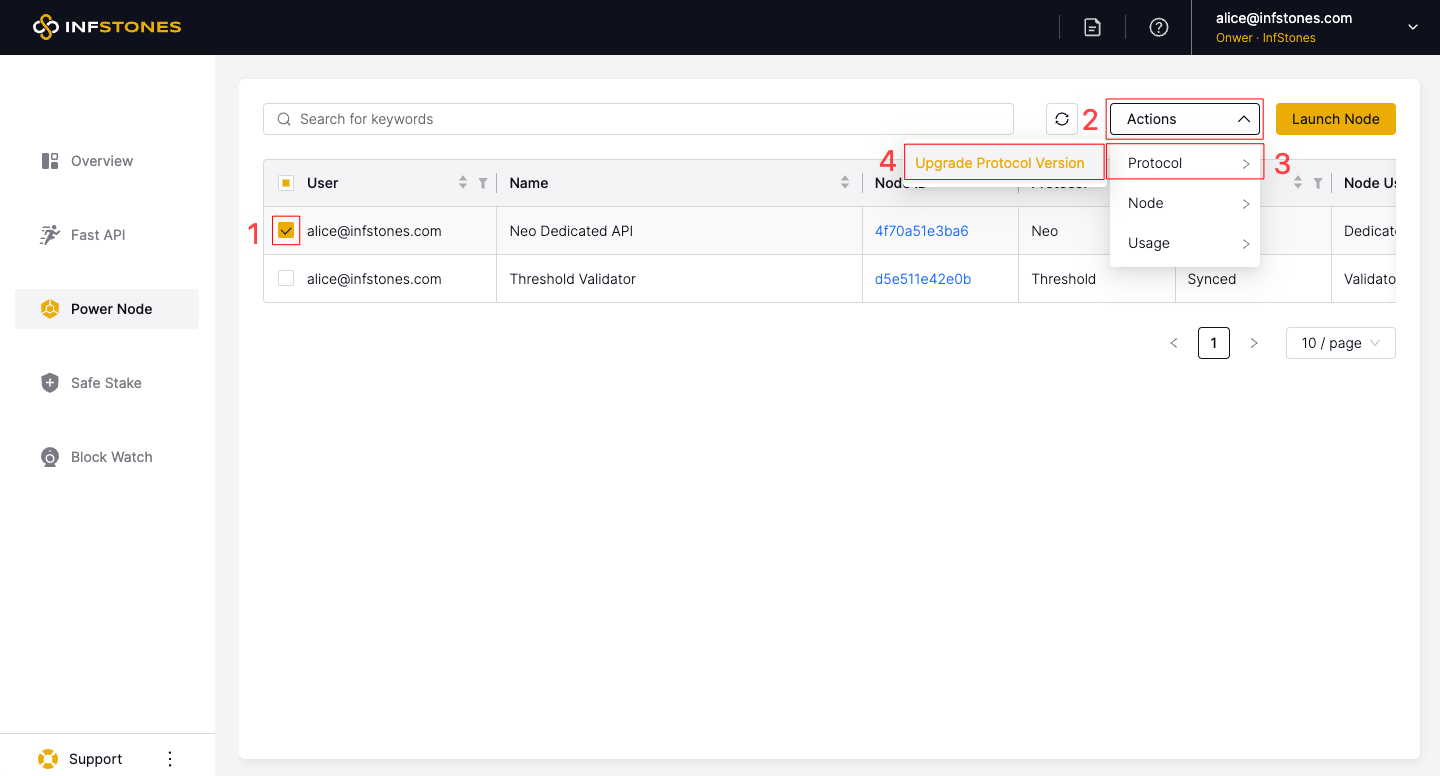The image size is (1440, 776).
Task: Click the Fast API runner icon
Action: (50, 235)
